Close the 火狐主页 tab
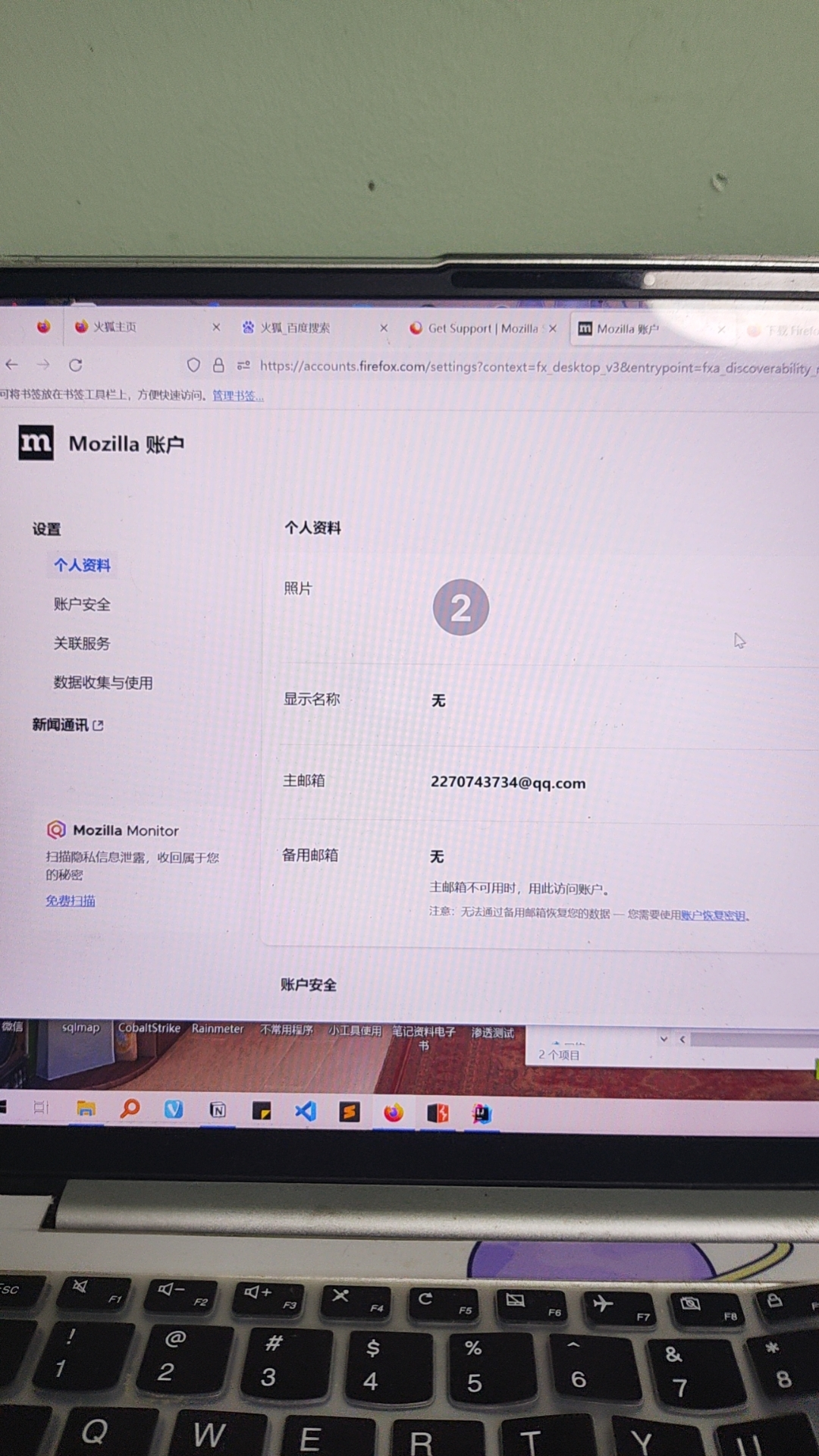This screenshot has height=1456, width=819. click(216, 327)
